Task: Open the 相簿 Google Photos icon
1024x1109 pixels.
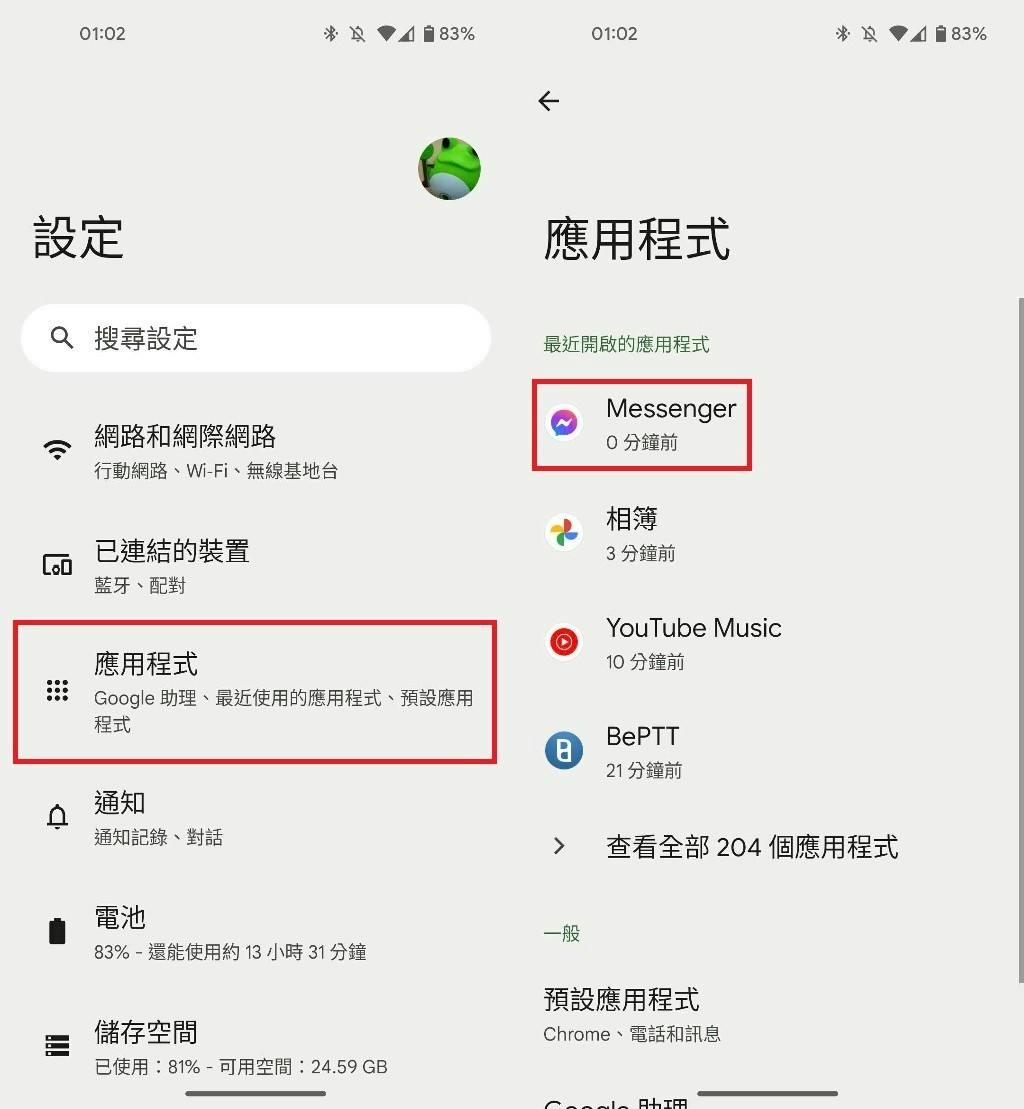Action: click(564, 532)
